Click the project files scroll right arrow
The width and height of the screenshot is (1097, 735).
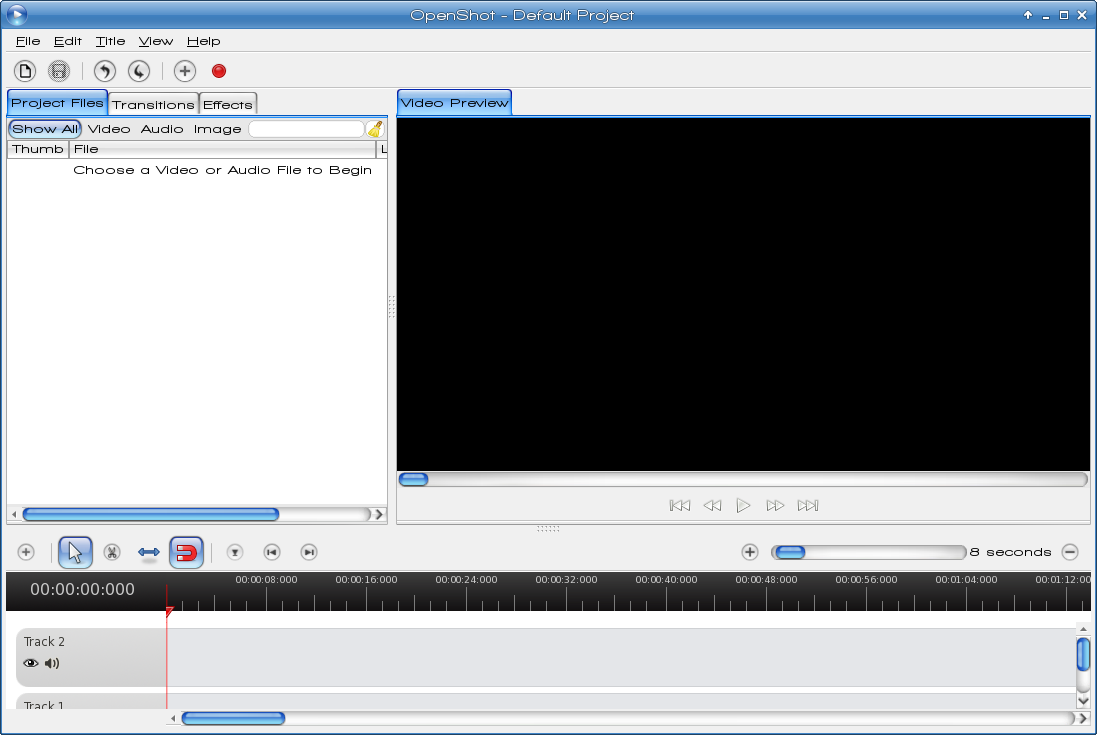pyautogui.click(x=379, y=514)
